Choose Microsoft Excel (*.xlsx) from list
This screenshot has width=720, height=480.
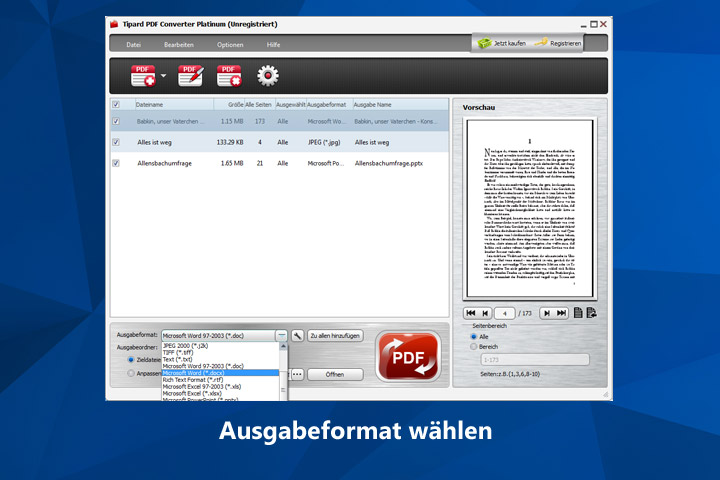click(x=220, y=394)
